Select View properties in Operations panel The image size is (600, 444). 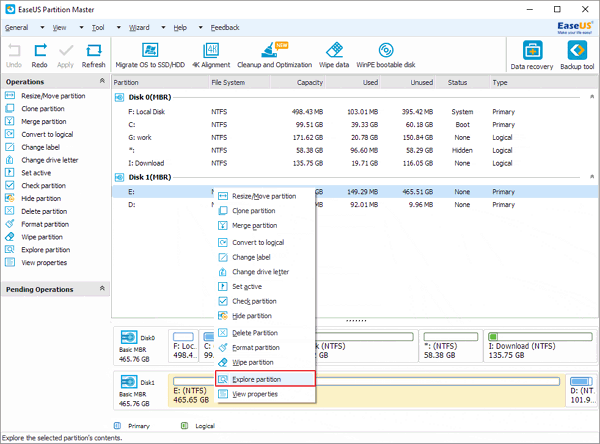click(x=36, y=263)
